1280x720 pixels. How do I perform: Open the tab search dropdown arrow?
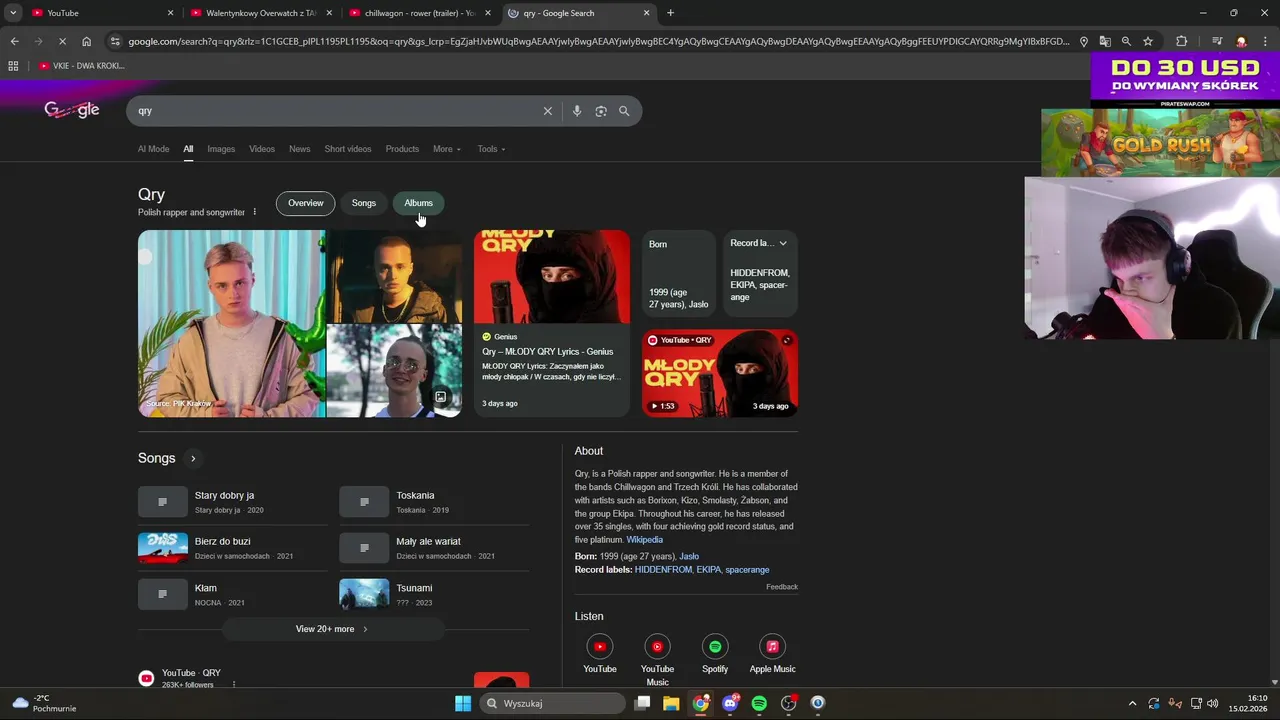[13, 13]
